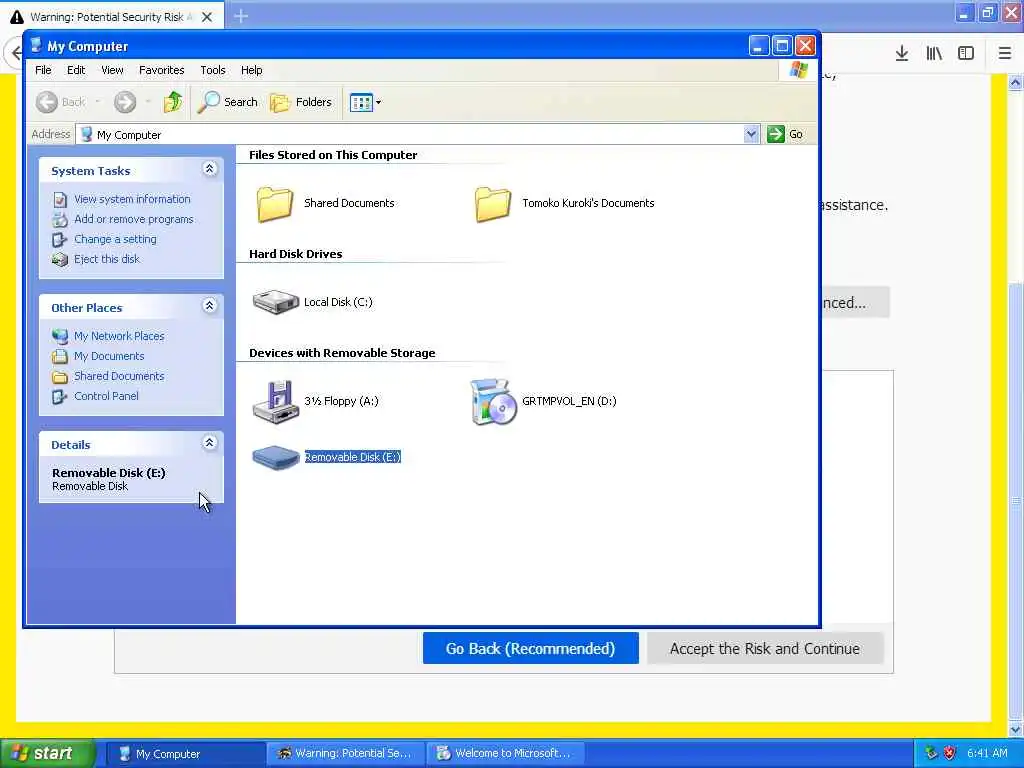The height and width of the screenshot is (768, 1024).
Task: Open Firefox downloads arrow icon
Action: [902, 54]
